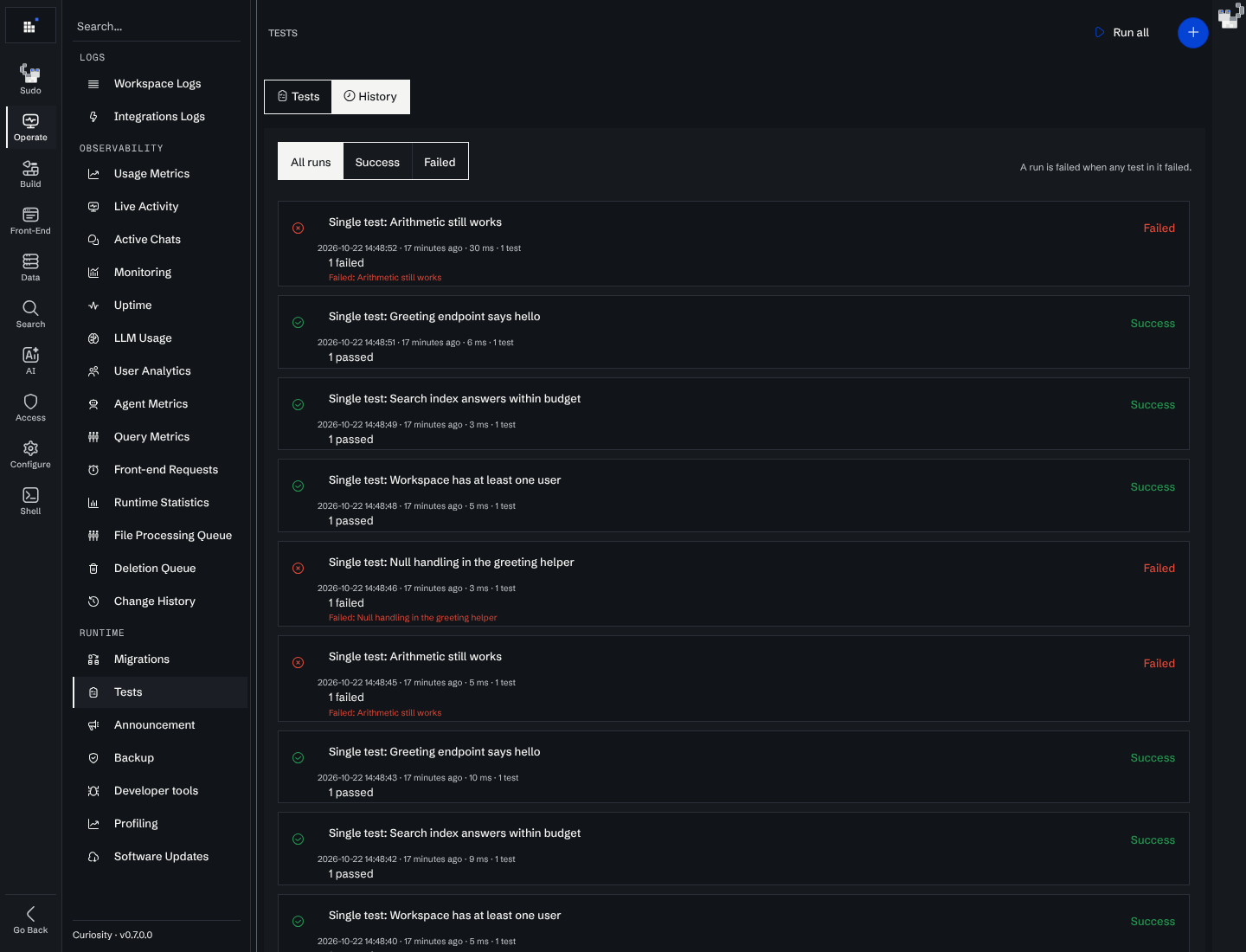Open Live Activity page

160,207
